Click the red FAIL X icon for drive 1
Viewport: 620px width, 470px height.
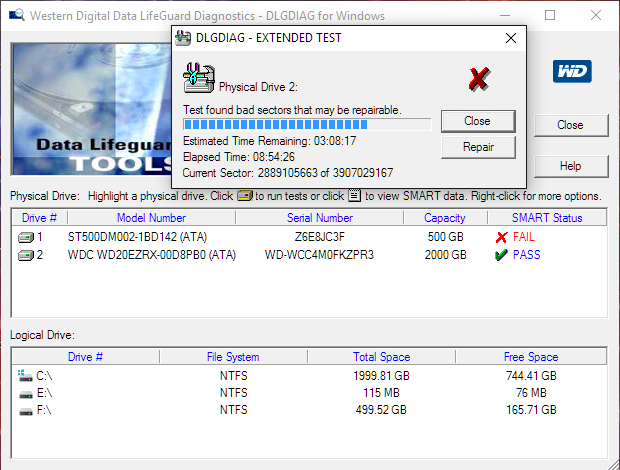coord(501,237)
